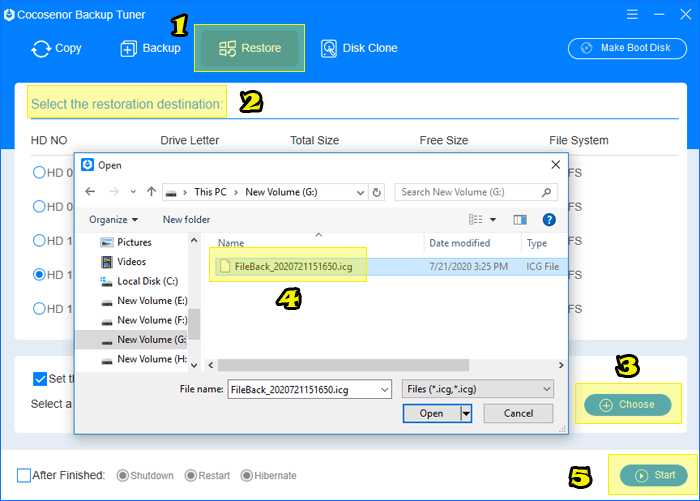The image size is (700, 501).
Task: Open recent locations dropdown arrow
Action: coord(133,192)
